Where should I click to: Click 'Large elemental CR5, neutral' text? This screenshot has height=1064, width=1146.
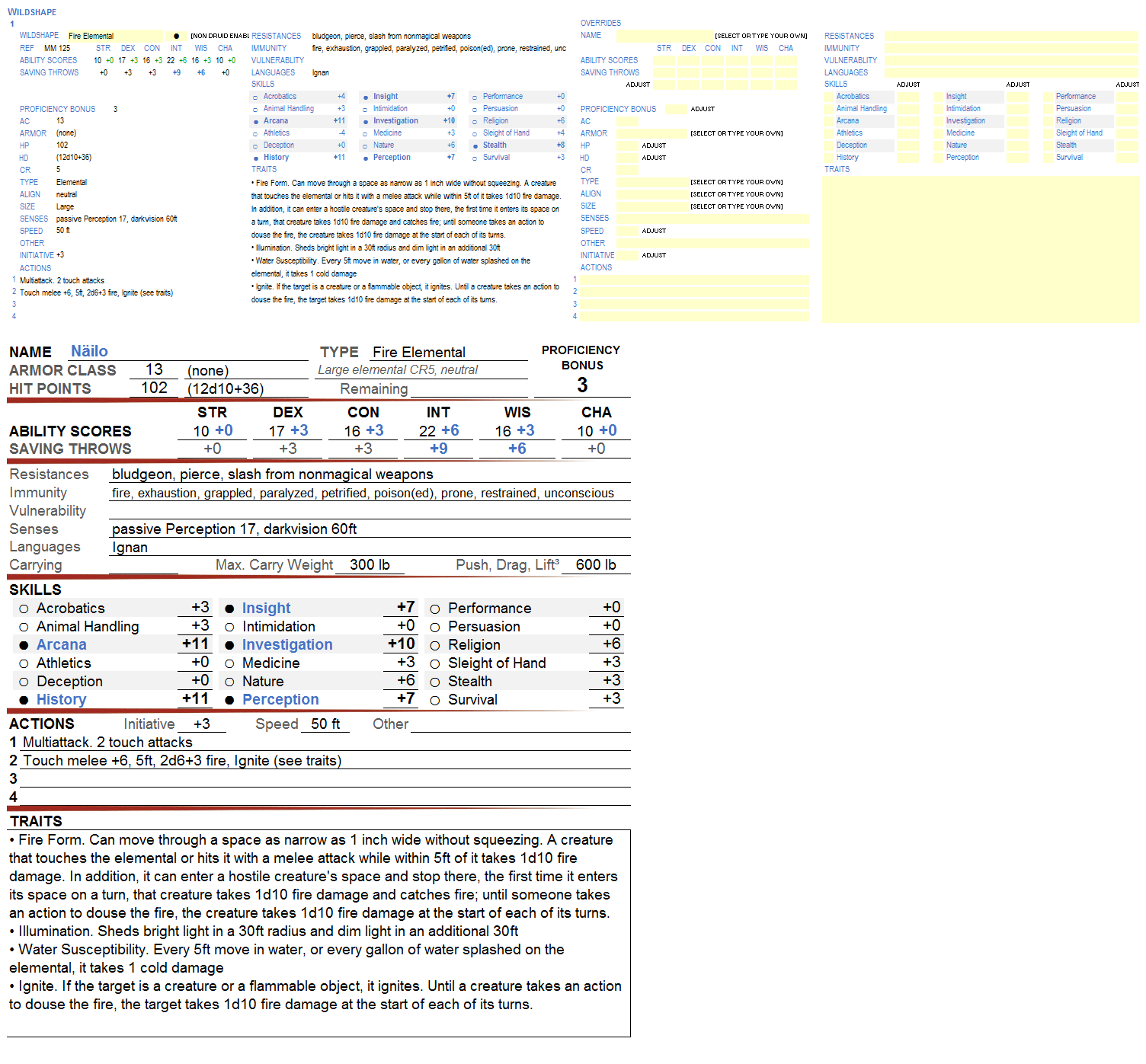pos(398,370)
